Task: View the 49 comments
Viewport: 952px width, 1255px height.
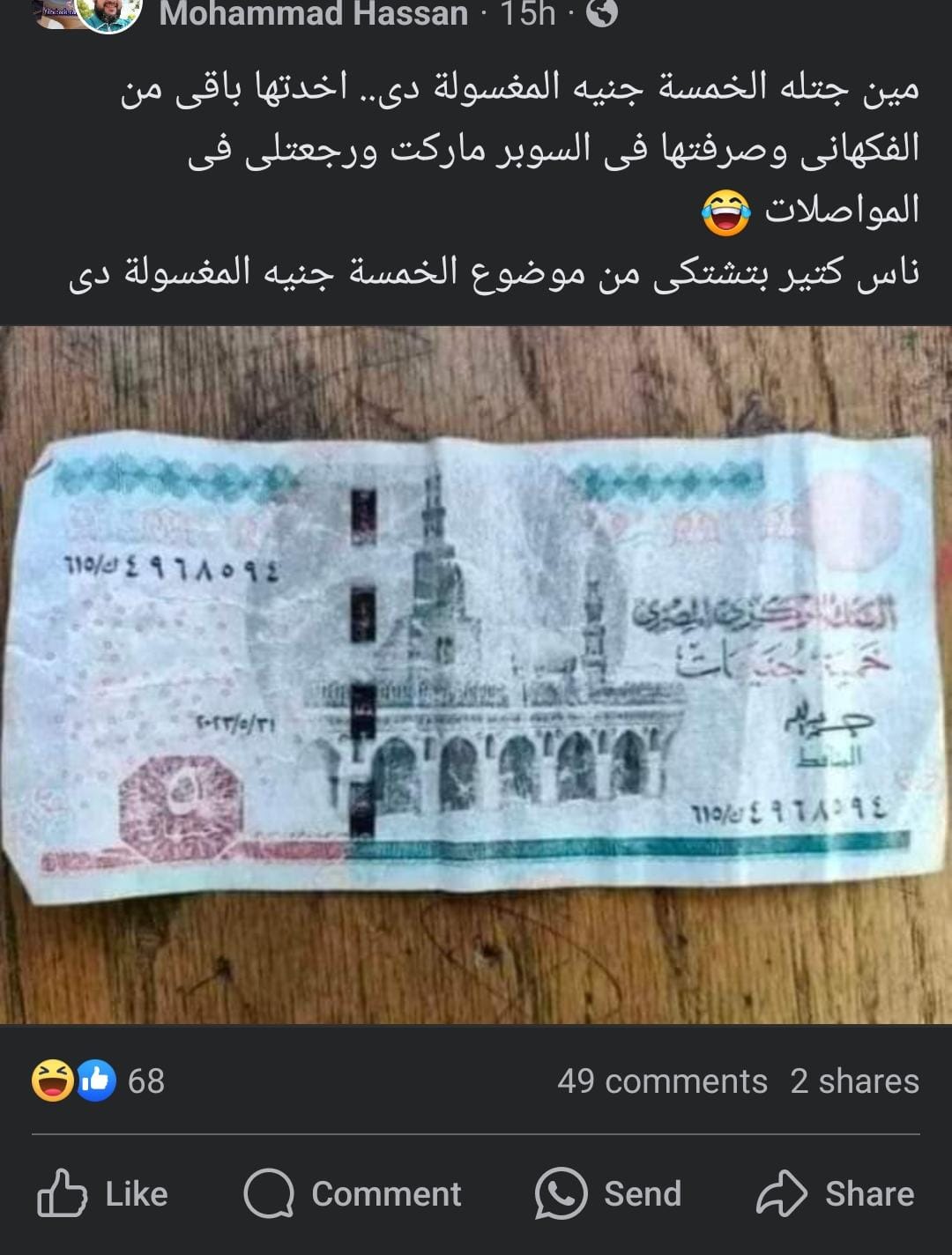Action: coord(662,1081)
